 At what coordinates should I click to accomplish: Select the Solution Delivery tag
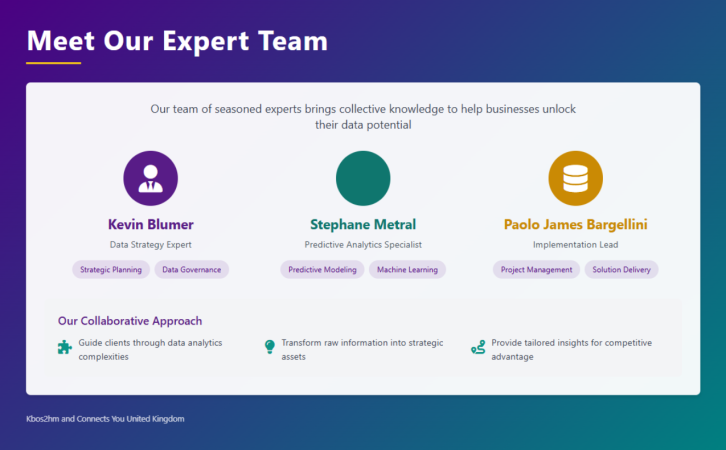click(x=621, y=269)
